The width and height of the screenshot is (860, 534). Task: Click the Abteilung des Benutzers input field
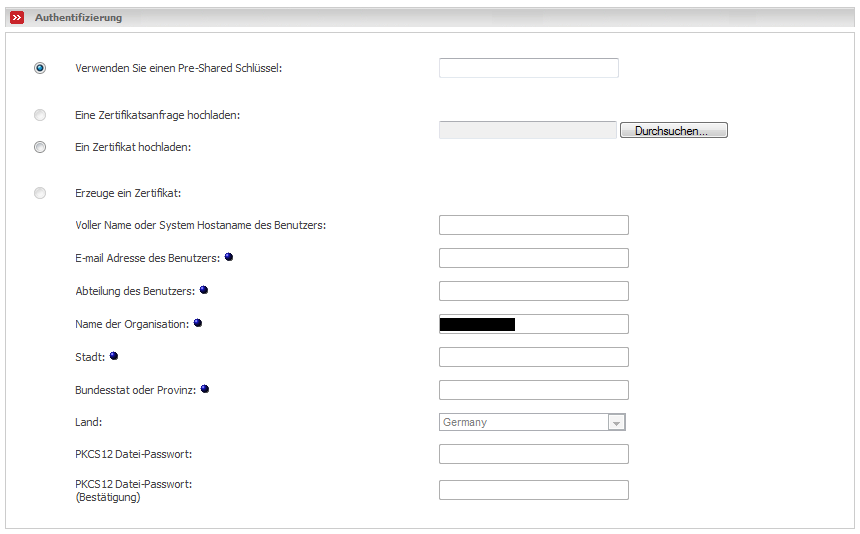click(533, 291)
